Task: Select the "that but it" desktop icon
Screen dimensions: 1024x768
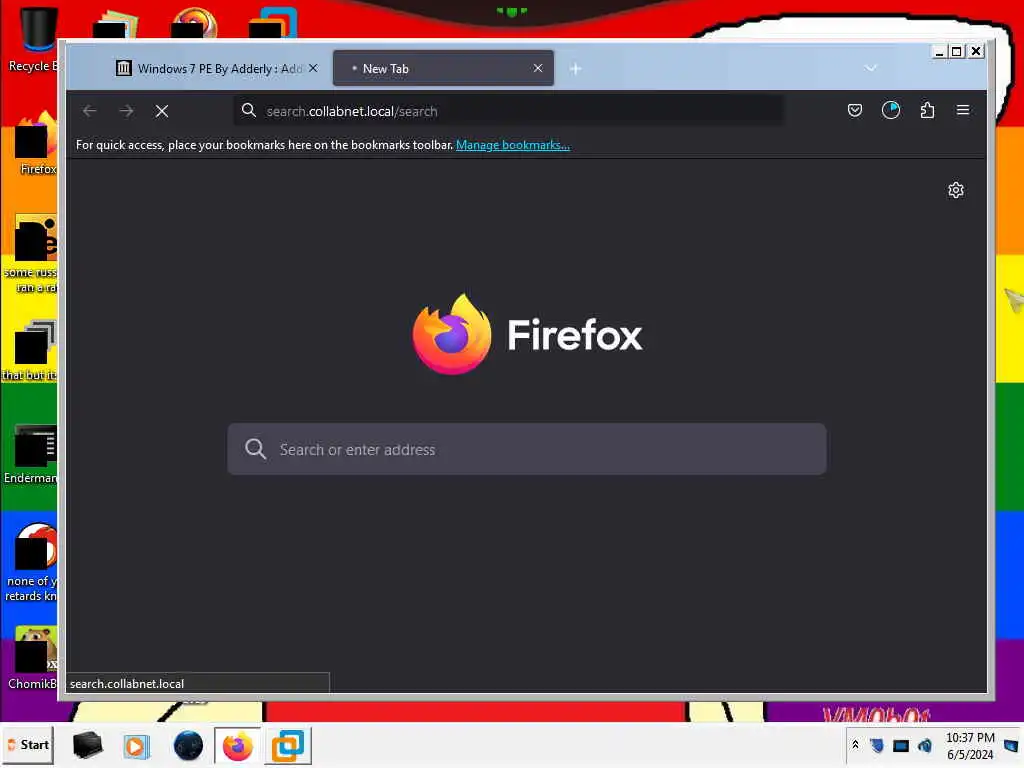Action: (x=31, y=351)
